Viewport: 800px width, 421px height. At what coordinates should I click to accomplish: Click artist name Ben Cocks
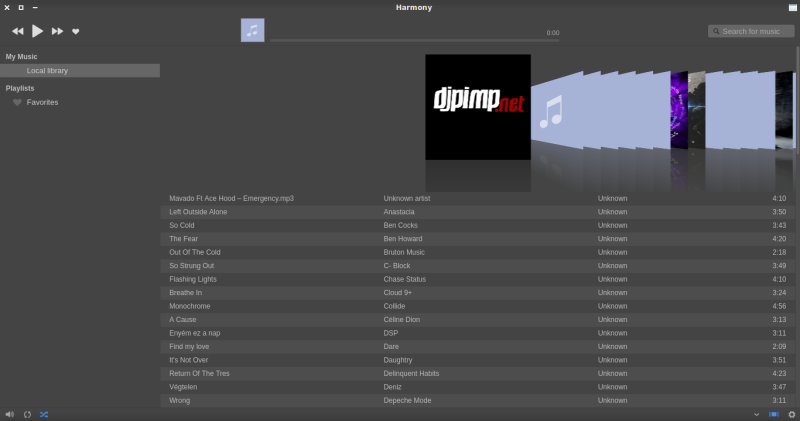click(401, 225)
